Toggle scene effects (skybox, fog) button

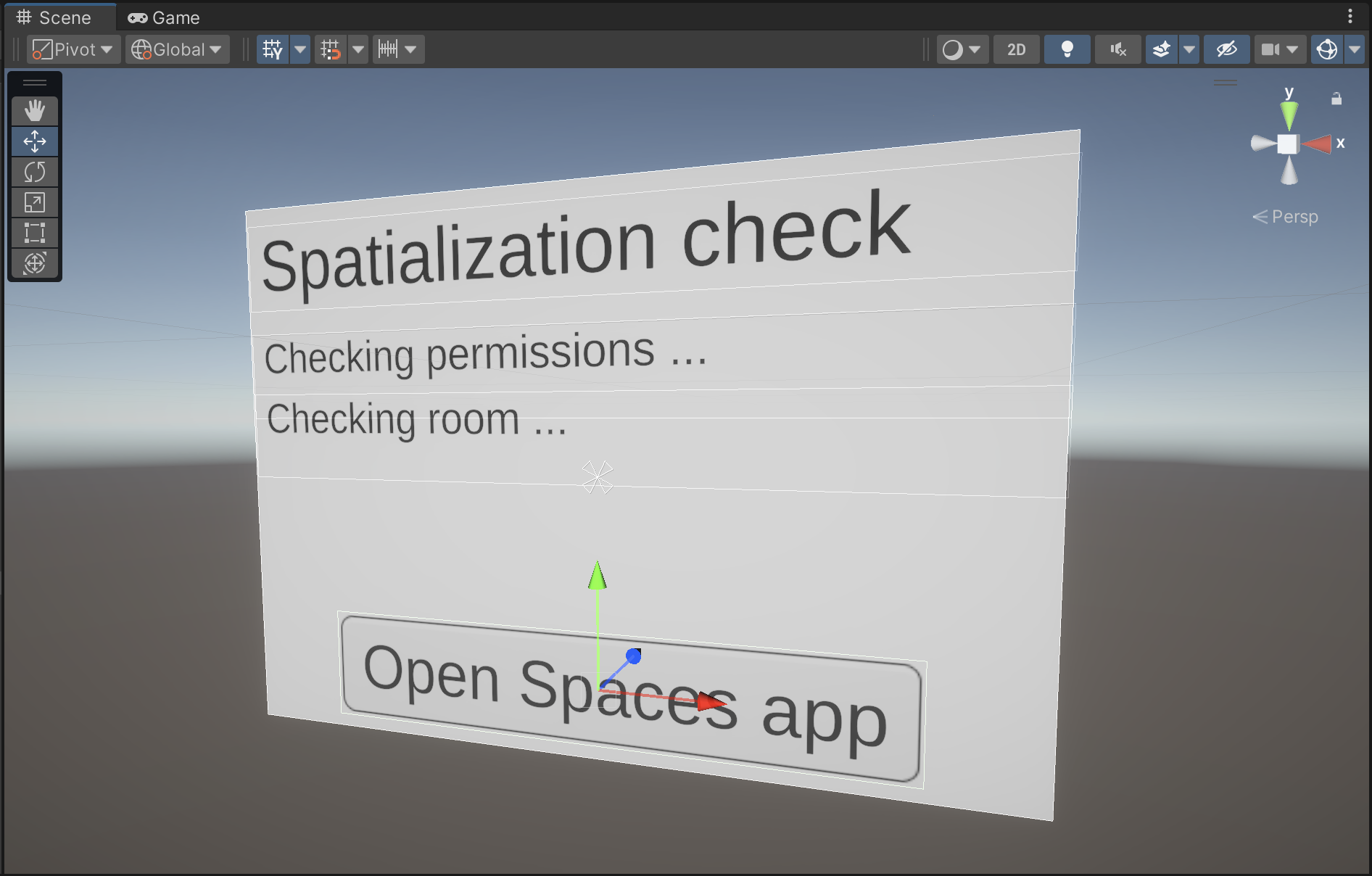(x=1162, y=49)
